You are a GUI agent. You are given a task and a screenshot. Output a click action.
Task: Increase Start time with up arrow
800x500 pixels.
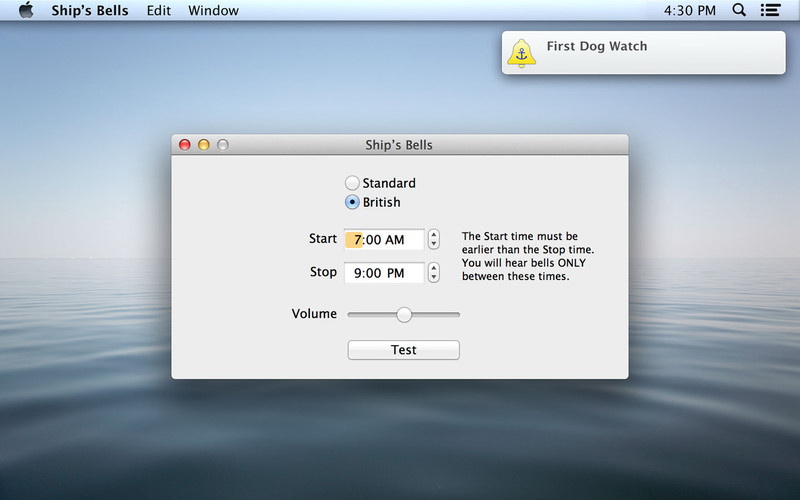pyautogui.click(x=434, y=235)
